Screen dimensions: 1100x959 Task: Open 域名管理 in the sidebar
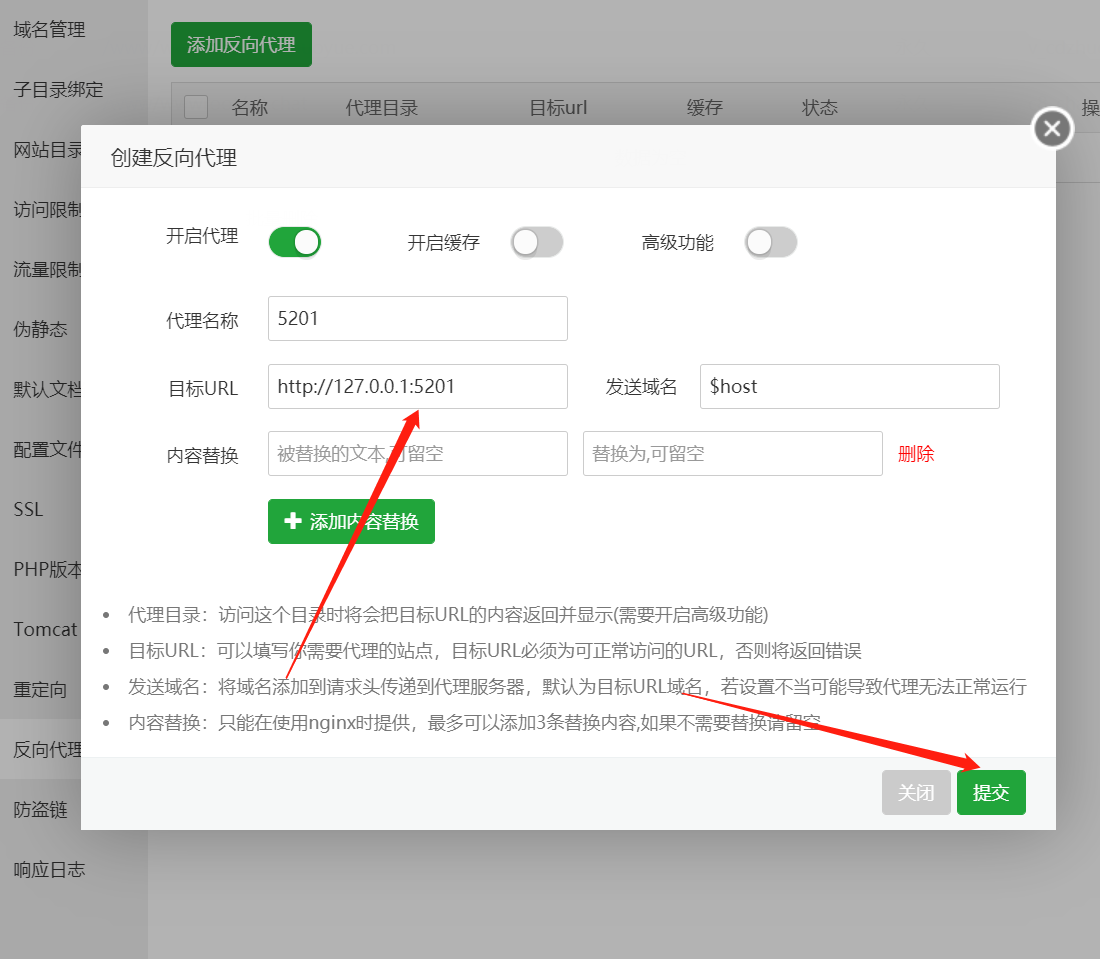[x=49, y=29]
